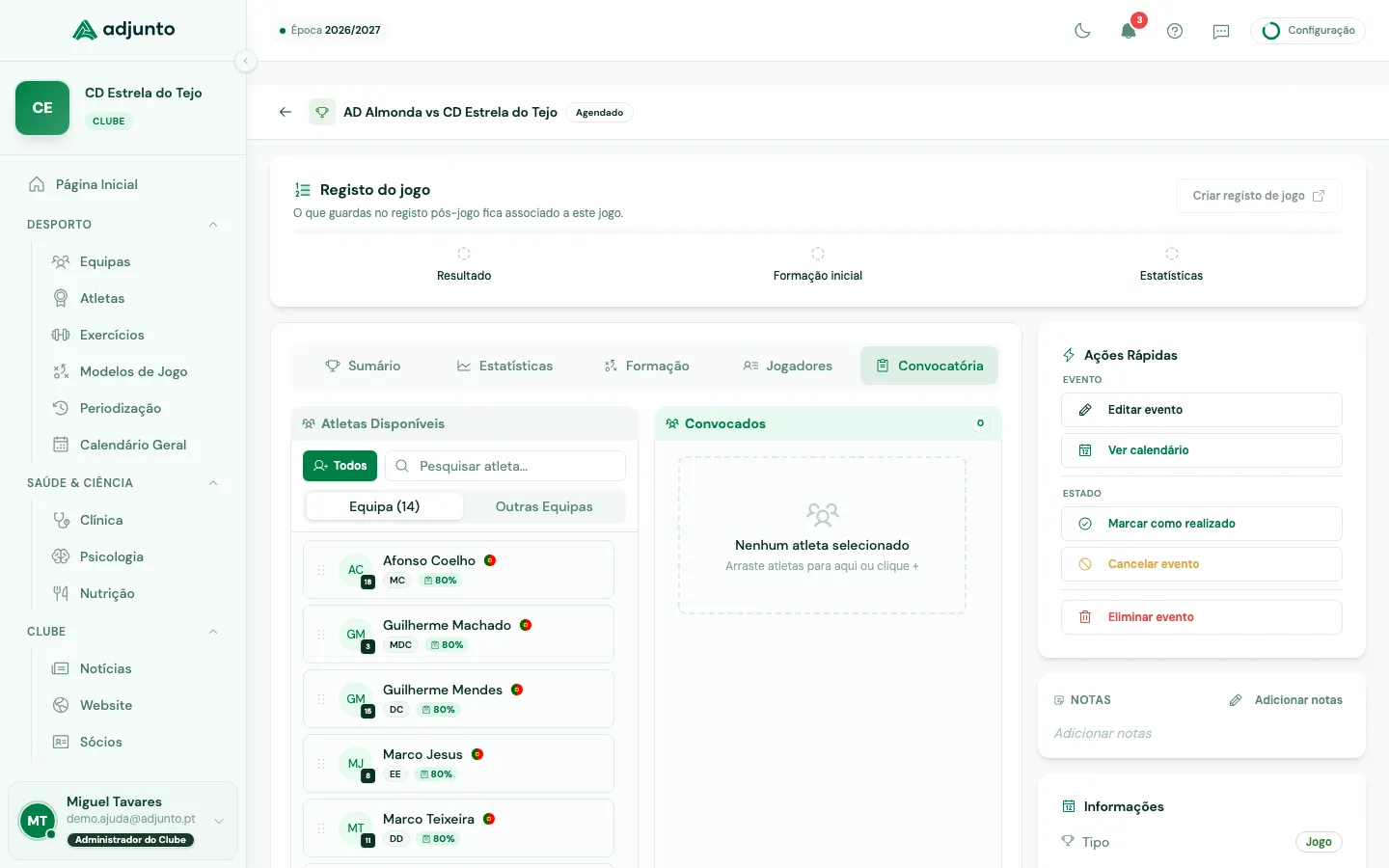Click drag handle on Marco Teixeira card
This screenshot has height=868, width=1389.
click(321, 828)
